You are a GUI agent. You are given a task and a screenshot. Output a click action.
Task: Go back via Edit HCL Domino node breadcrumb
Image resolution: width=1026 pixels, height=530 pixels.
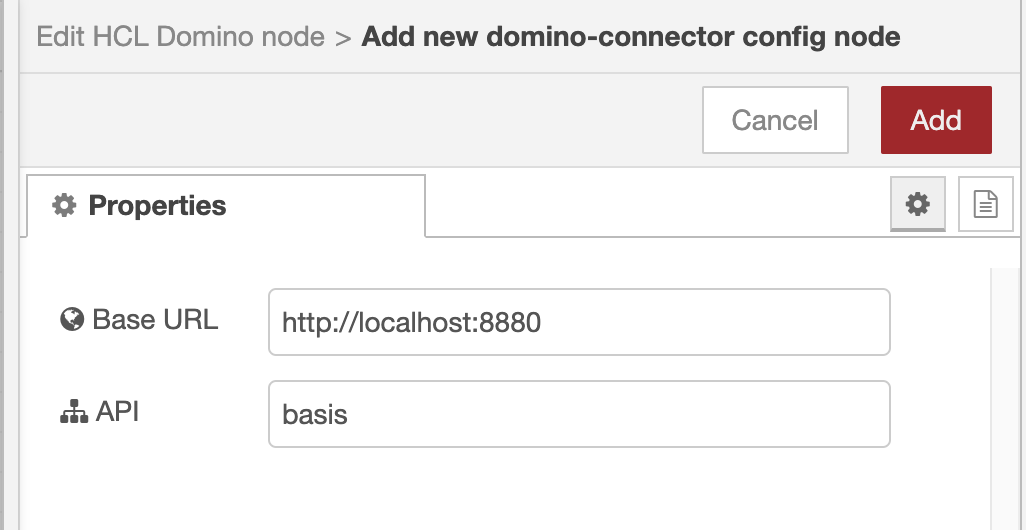click(180, 38)
